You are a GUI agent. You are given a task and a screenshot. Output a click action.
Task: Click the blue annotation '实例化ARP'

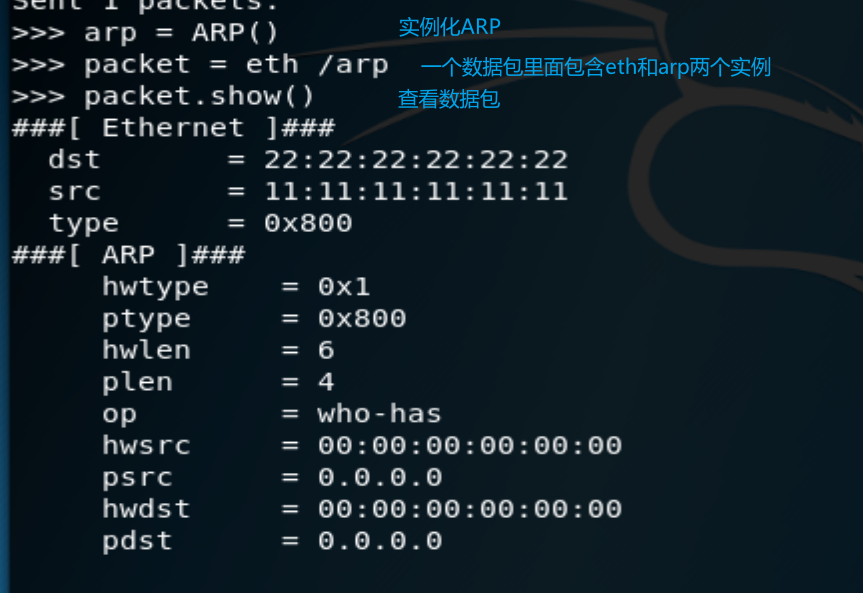tap(450, 27)
